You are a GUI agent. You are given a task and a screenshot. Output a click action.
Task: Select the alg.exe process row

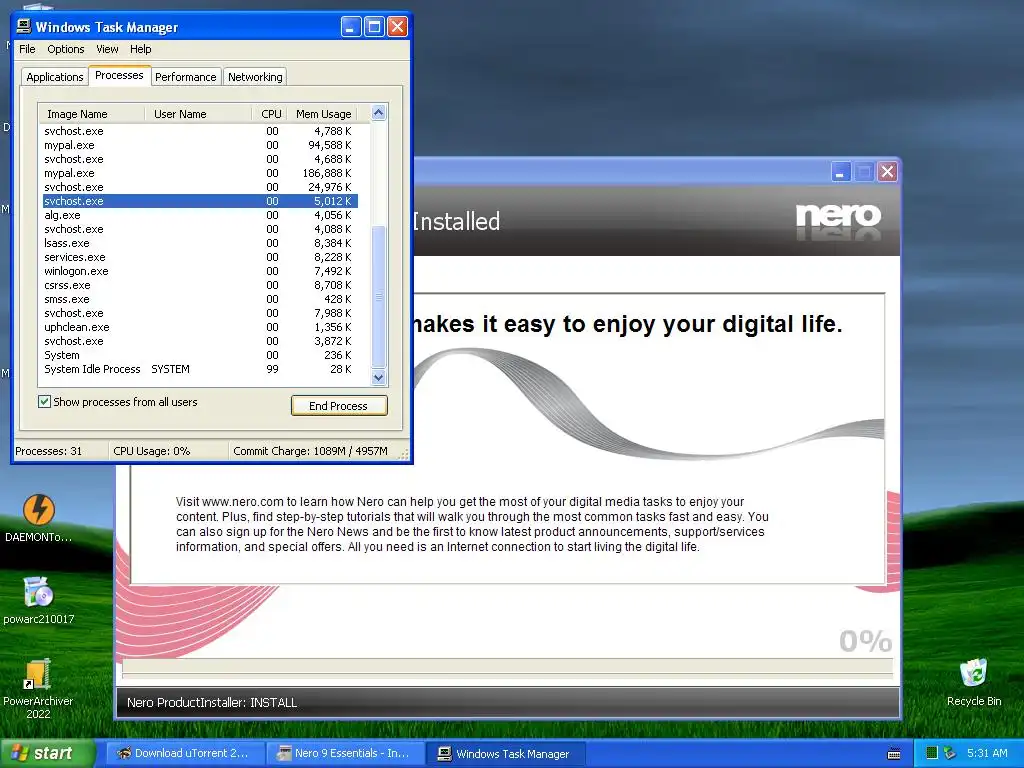(x=200, y=215)
